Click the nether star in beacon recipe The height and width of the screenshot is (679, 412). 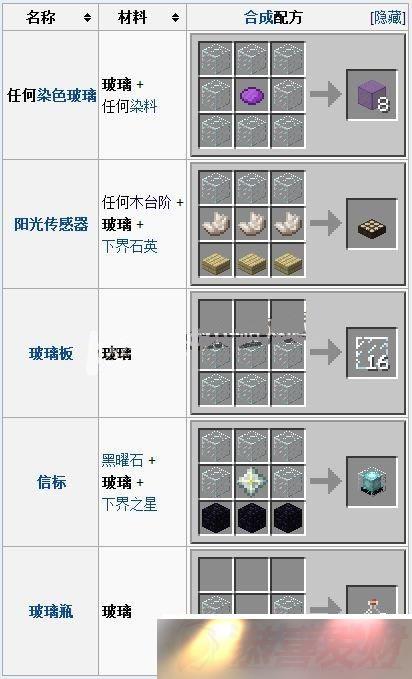[252, 481]
